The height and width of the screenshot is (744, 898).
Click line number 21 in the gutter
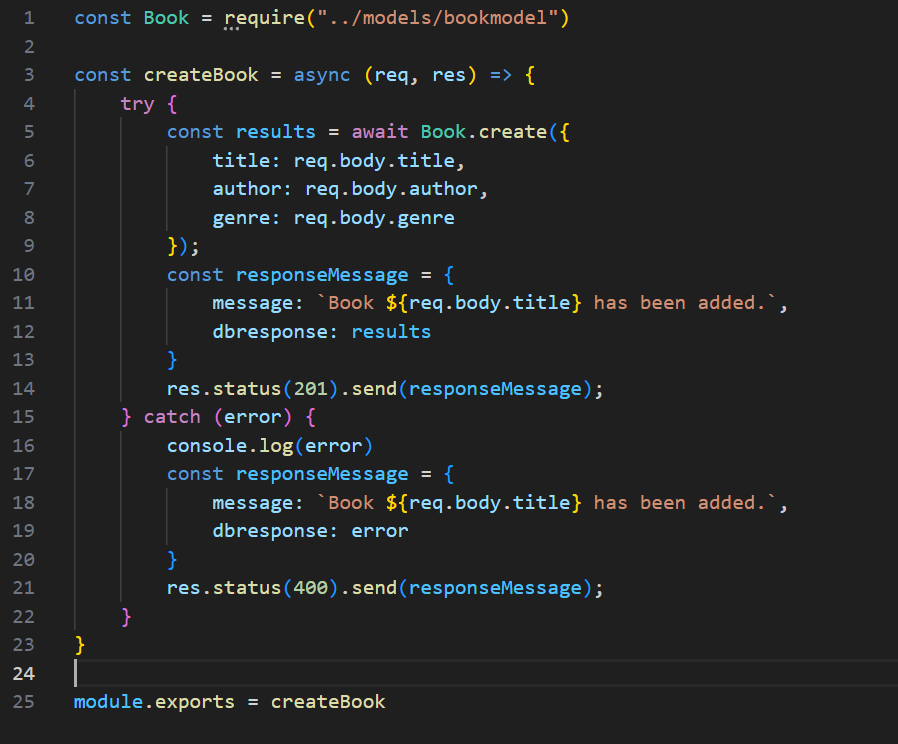23,588
